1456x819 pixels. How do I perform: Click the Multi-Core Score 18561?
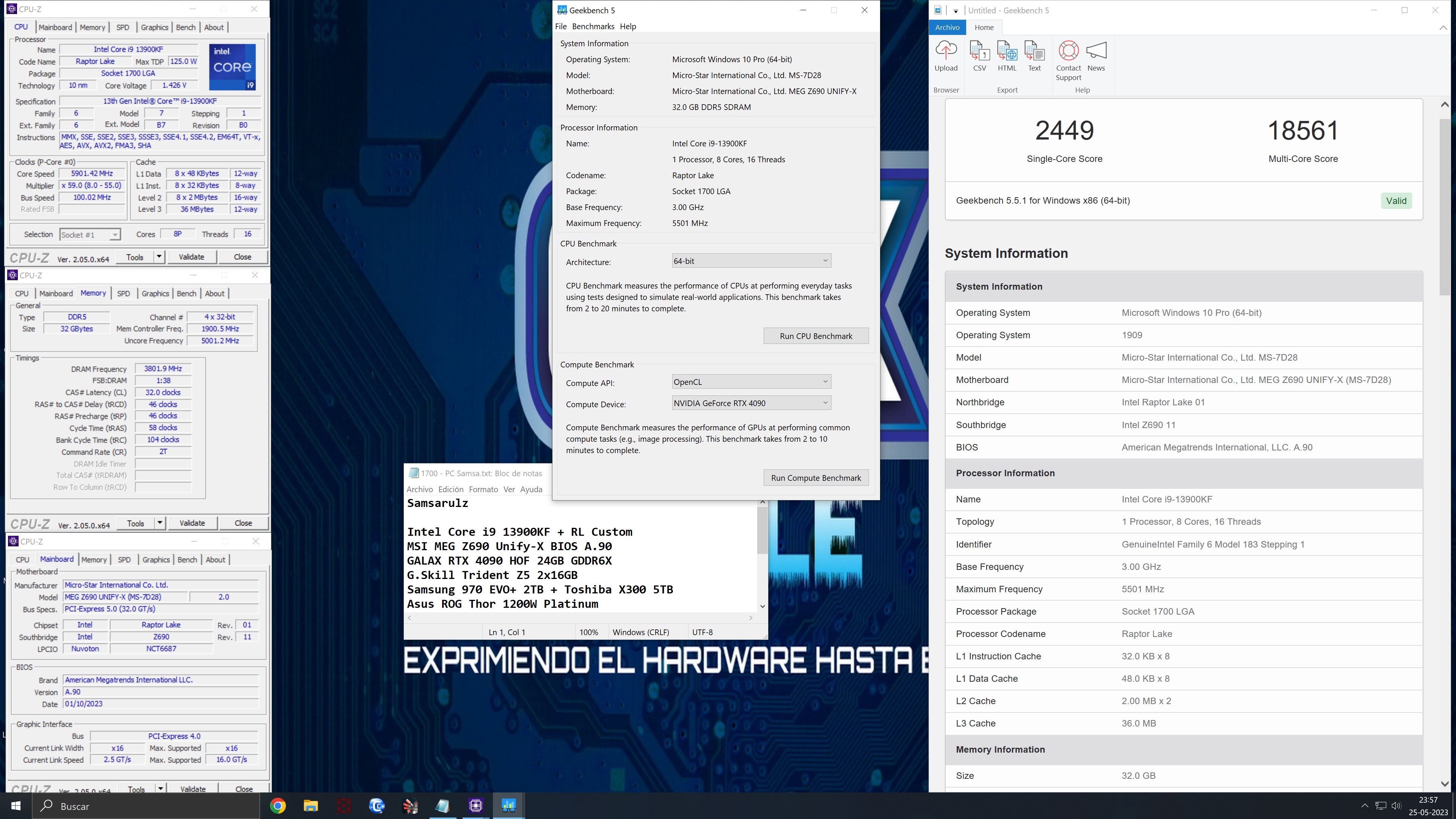point(1302,130)
